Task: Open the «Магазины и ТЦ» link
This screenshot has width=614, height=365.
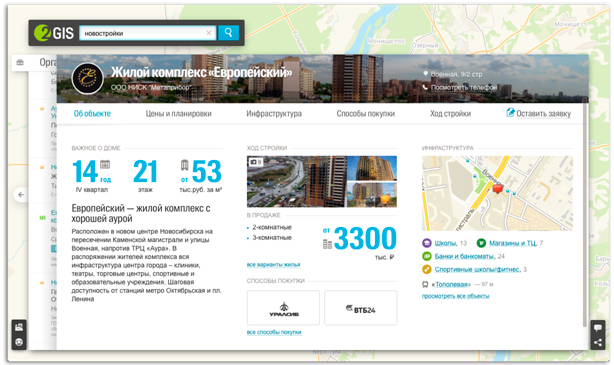Action: click(513, 243)
